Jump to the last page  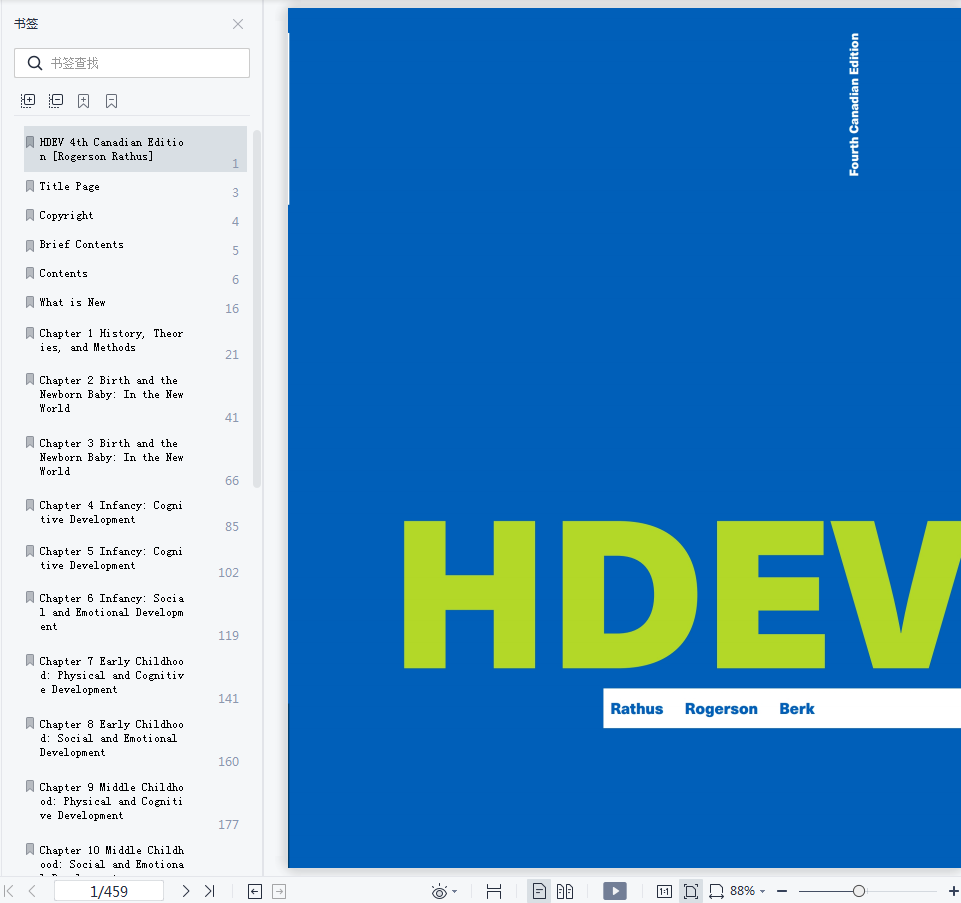tap(210, 891)
